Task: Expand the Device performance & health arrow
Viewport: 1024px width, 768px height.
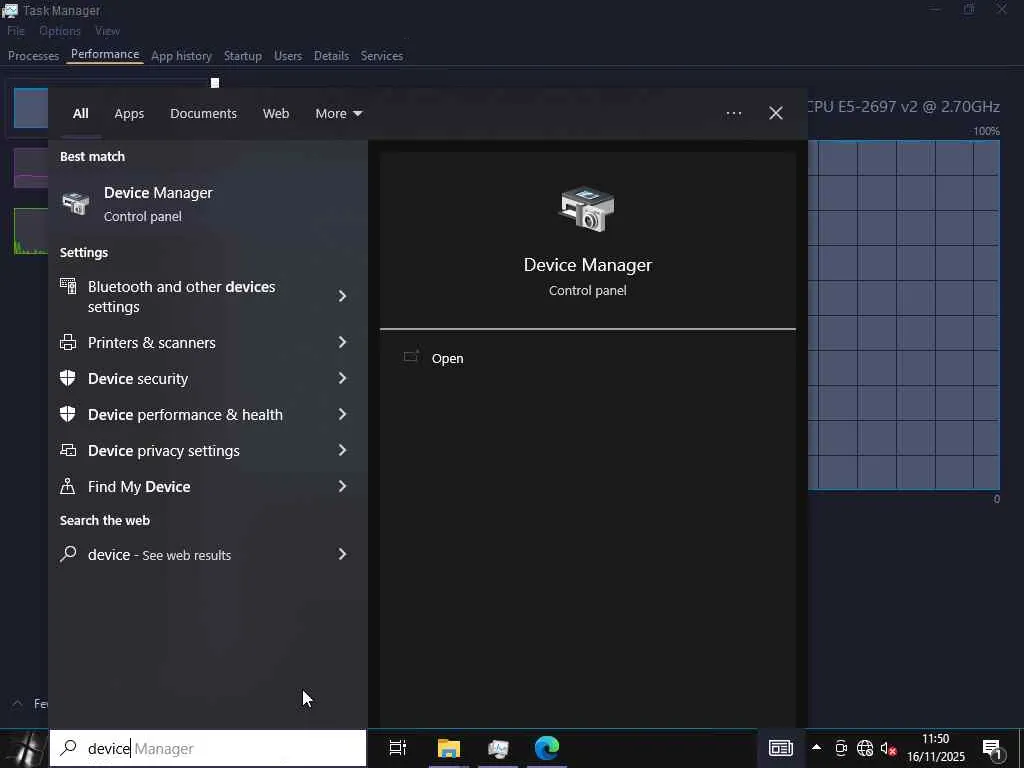Action: (342, 414)
